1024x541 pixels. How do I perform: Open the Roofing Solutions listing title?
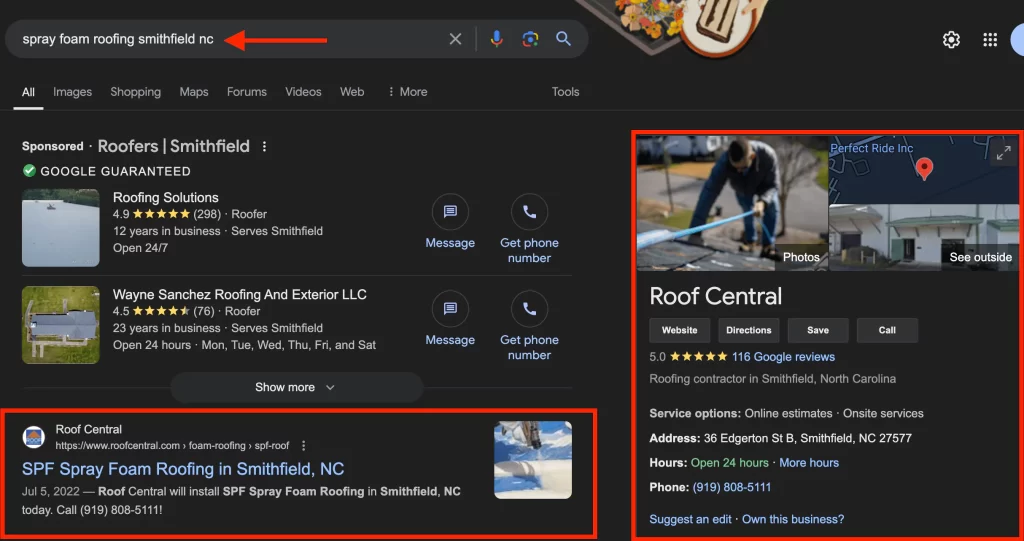click(166, 197)
